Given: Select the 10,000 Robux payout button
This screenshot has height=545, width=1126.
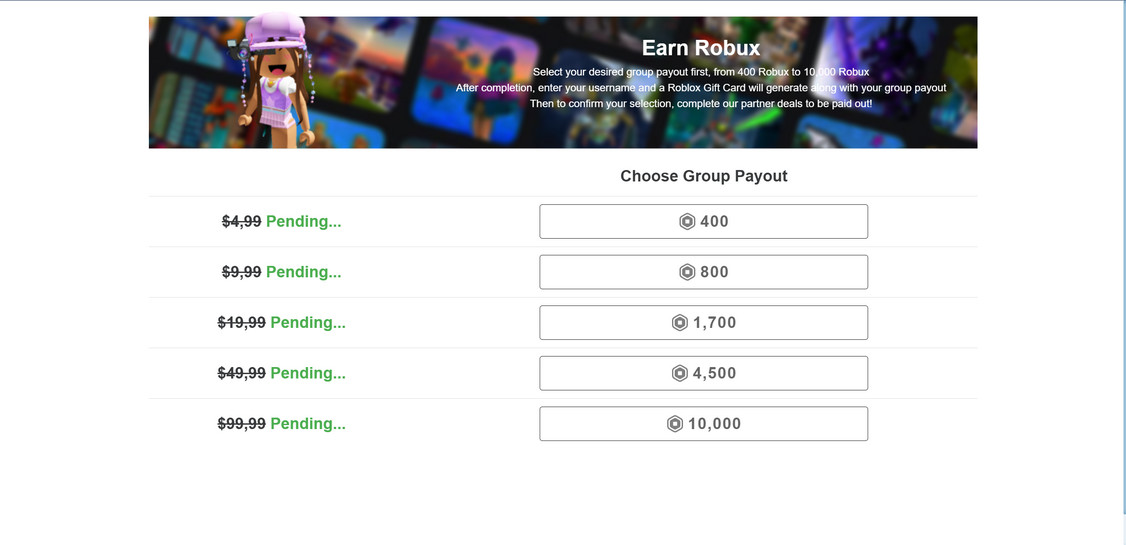Looking at the screenshot, I should tap(703, 424).
